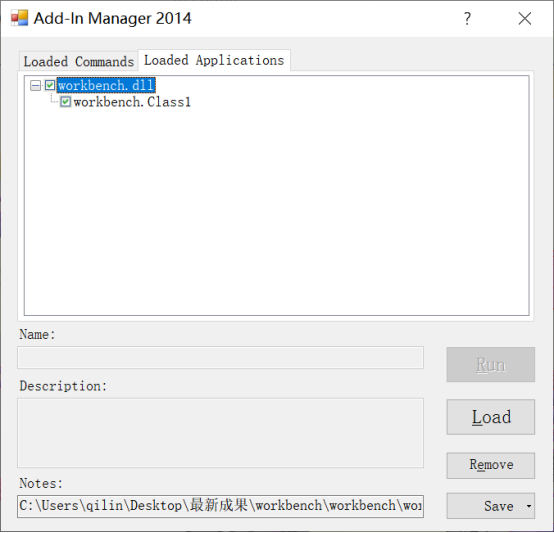Uncheck the workbench.dll checkbox
The image size is (554, 533).
click(50, 85)
